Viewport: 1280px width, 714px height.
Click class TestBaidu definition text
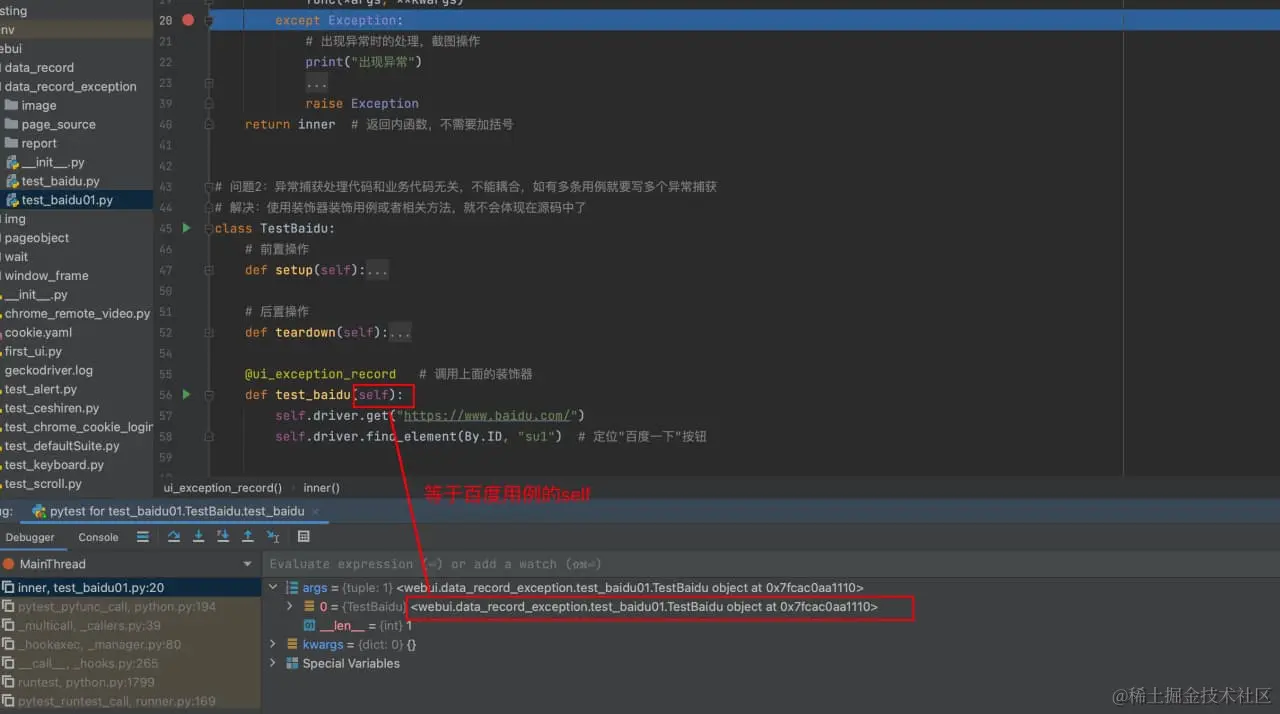point(275,228)
